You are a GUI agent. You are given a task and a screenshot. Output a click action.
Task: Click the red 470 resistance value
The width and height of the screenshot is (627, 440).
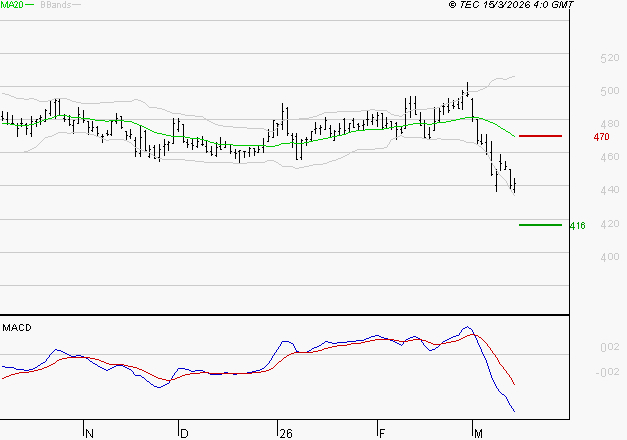pos(601,137)
